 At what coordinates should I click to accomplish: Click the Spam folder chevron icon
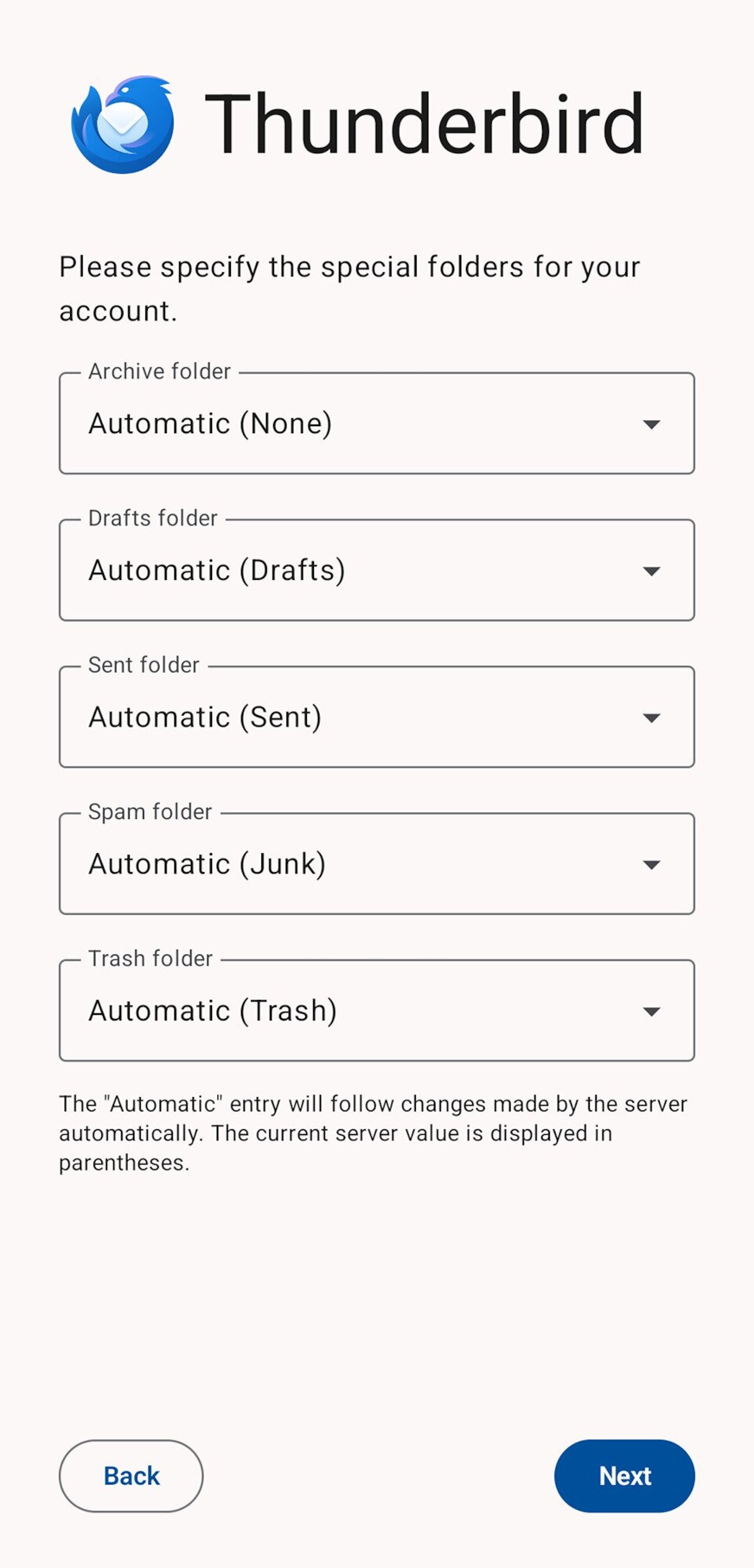coord(652,864)
